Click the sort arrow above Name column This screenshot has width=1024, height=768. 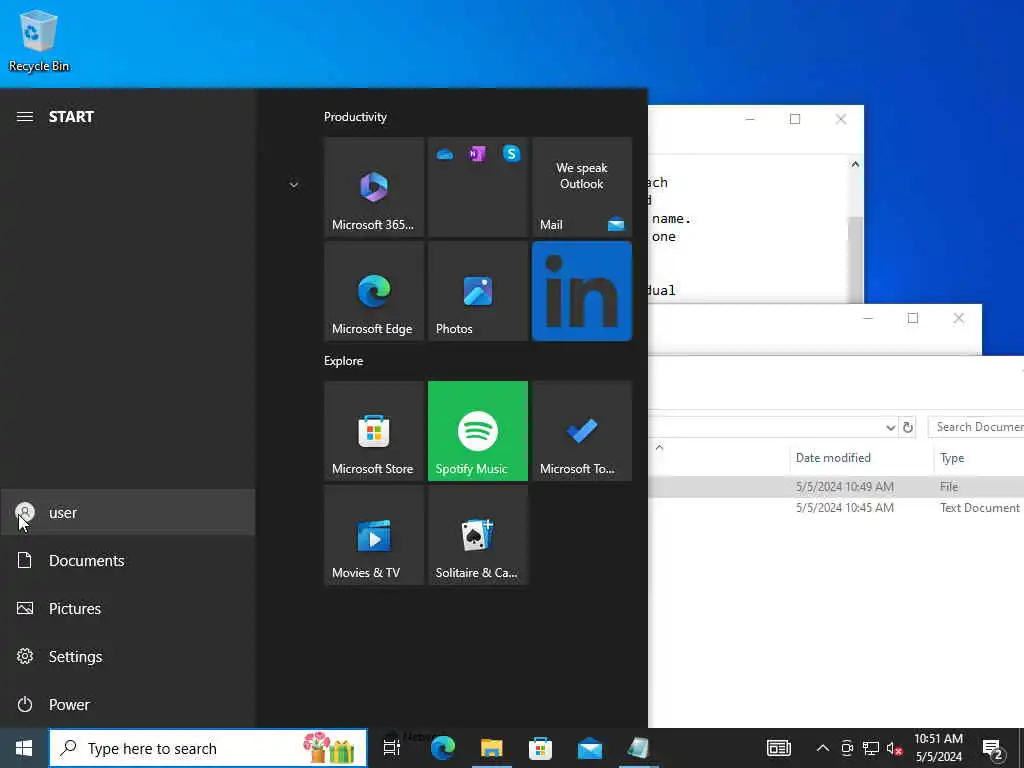(660, 447)
